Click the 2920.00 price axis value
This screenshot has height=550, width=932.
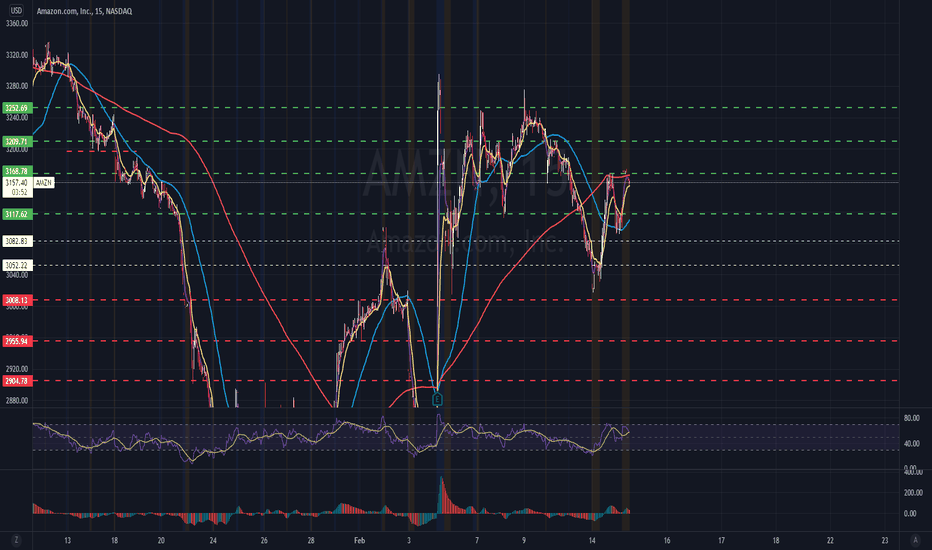click(17, 369)
